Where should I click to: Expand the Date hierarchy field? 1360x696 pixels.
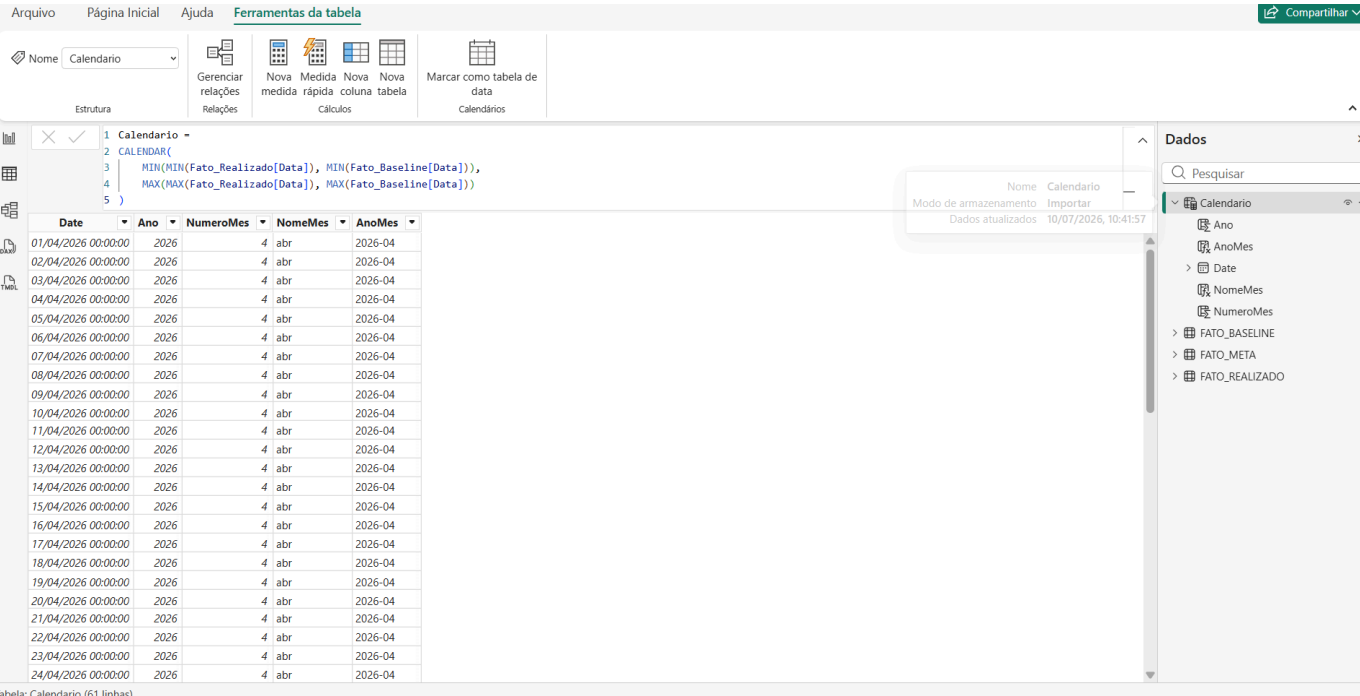click(x=1189, y=268)
